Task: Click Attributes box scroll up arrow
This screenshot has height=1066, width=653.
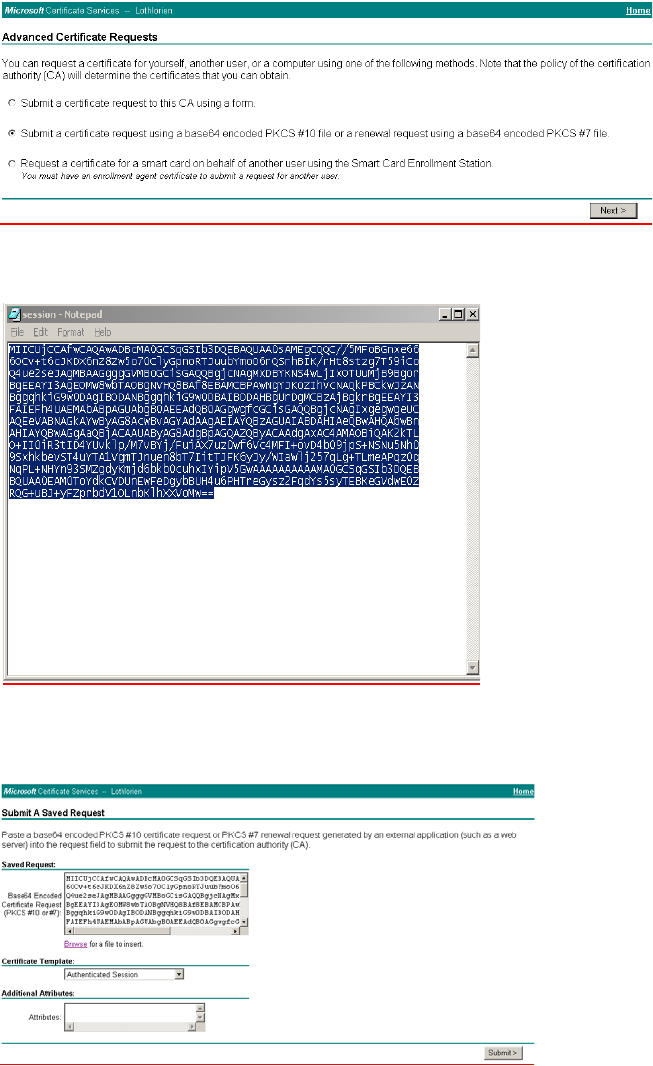Action: coord(200,1008)
